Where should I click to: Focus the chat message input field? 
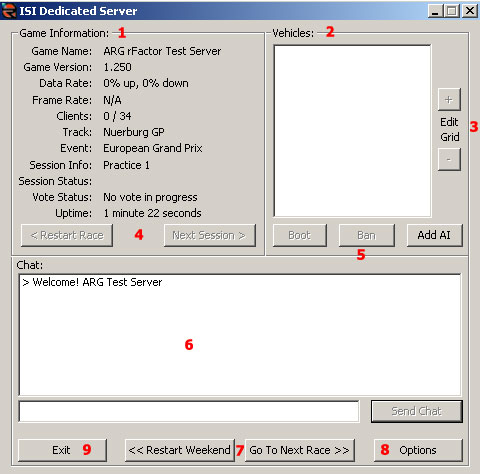click(x=189, y=411)
